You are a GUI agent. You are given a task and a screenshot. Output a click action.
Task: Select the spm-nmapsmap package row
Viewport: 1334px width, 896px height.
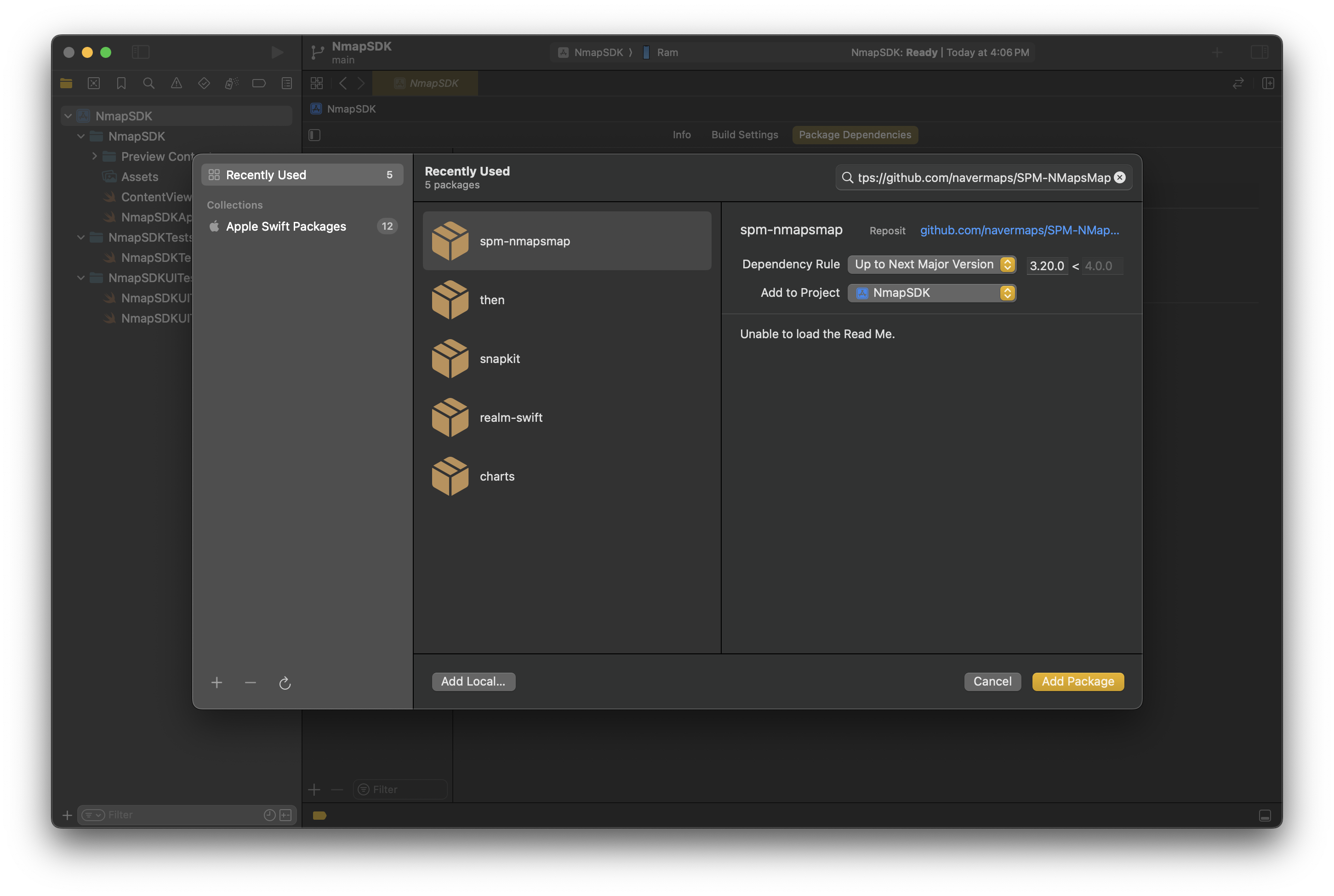click(x=567, y=241)
